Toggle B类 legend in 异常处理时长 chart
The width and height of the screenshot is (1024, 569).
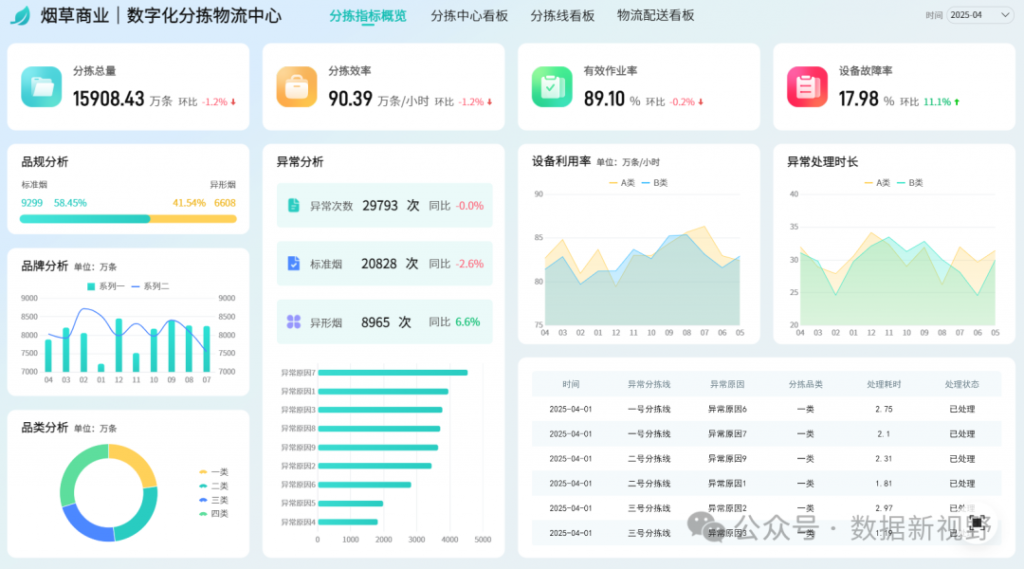(x=911, y=183)
